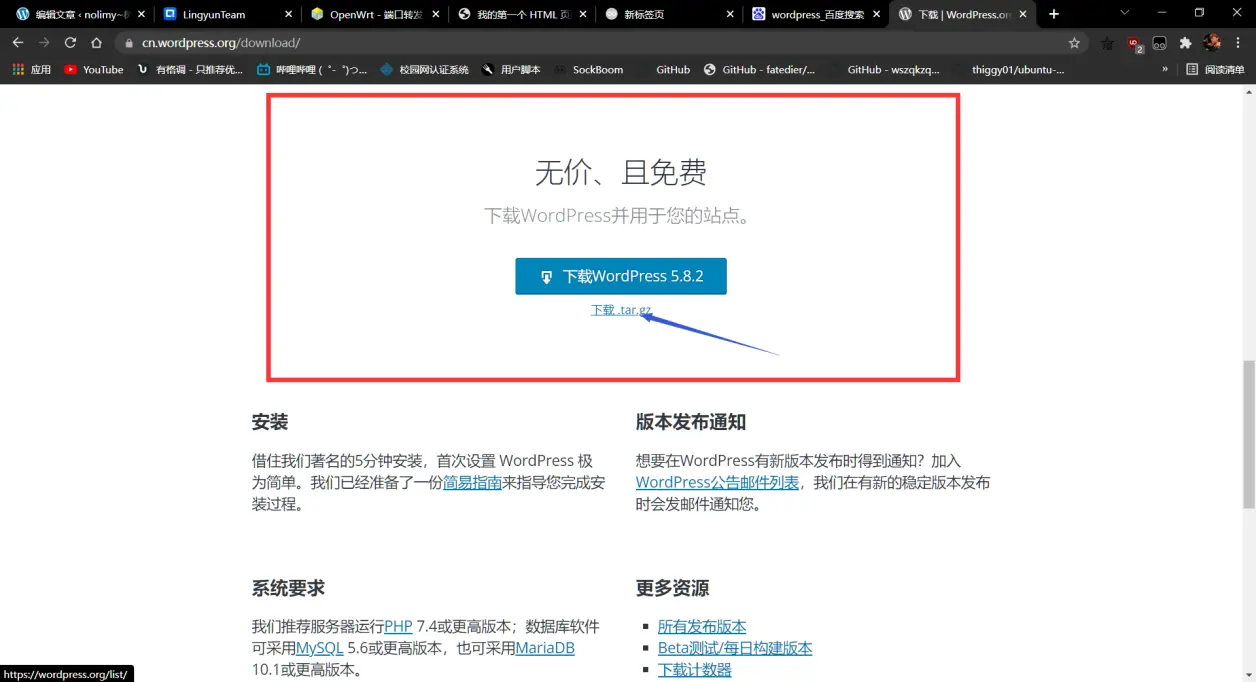
Task: Open the GitHub - fatedier bookmark
Action: click(759, 70)
